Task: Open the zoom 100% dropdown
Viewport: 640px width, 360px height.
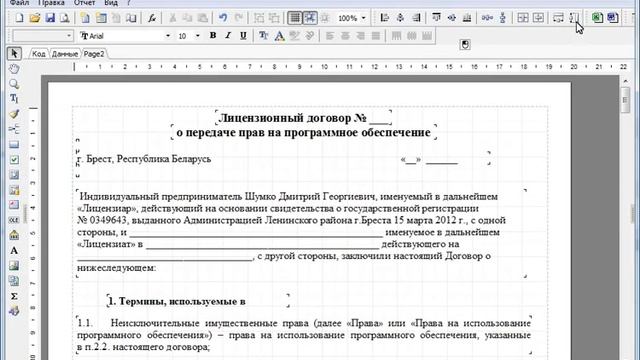Action: coord(363,18)
